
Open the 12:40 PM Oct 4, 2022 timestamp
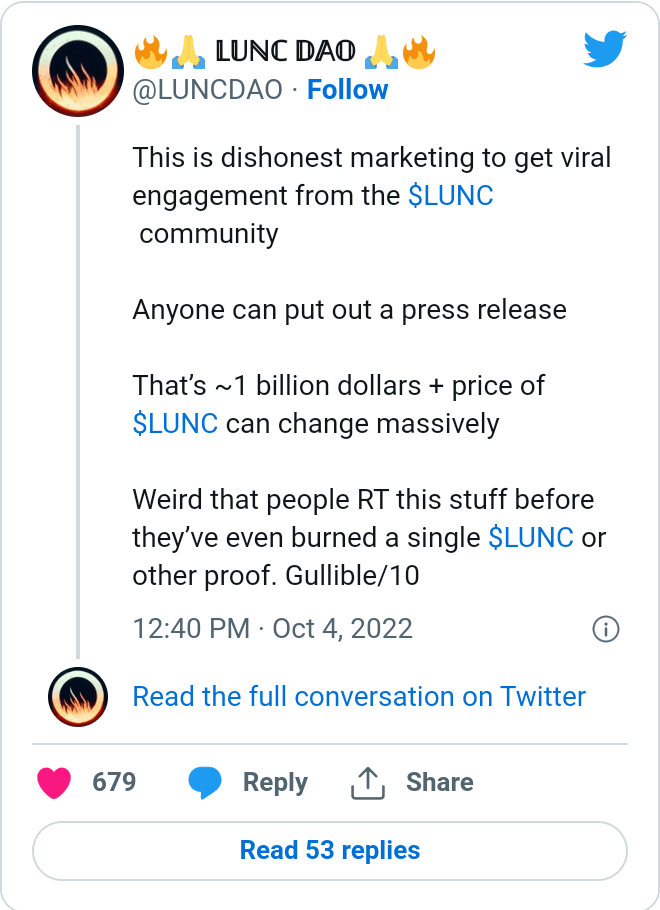click(x=272, y=628)
